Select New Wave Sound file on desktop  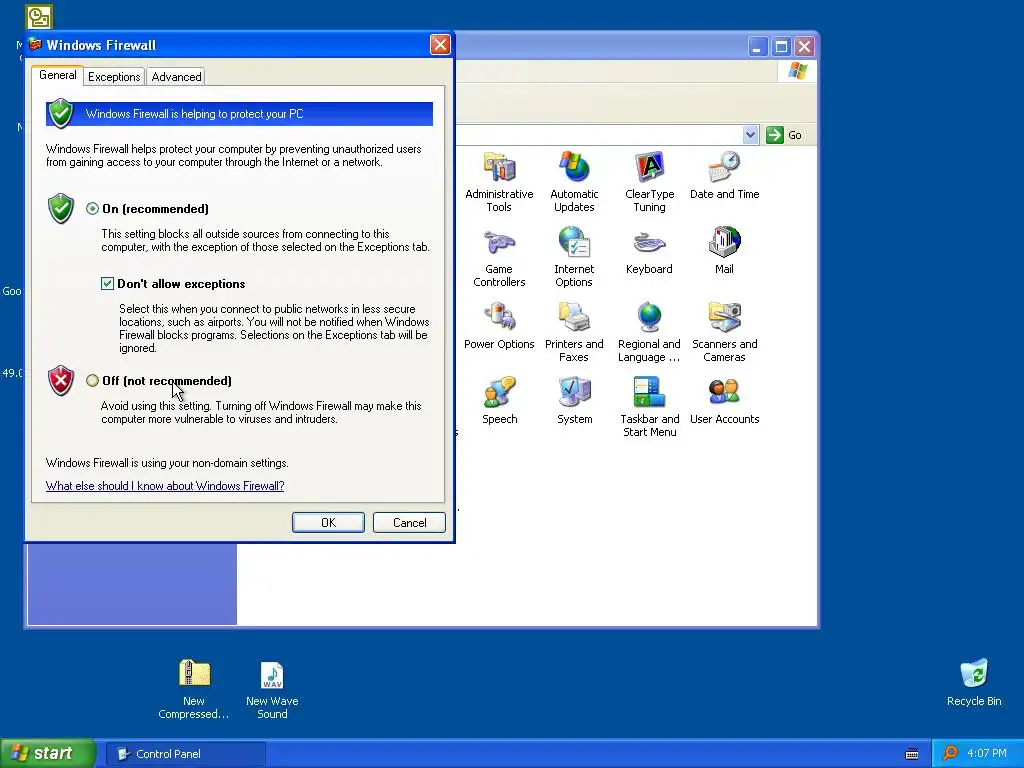(272, 690)
